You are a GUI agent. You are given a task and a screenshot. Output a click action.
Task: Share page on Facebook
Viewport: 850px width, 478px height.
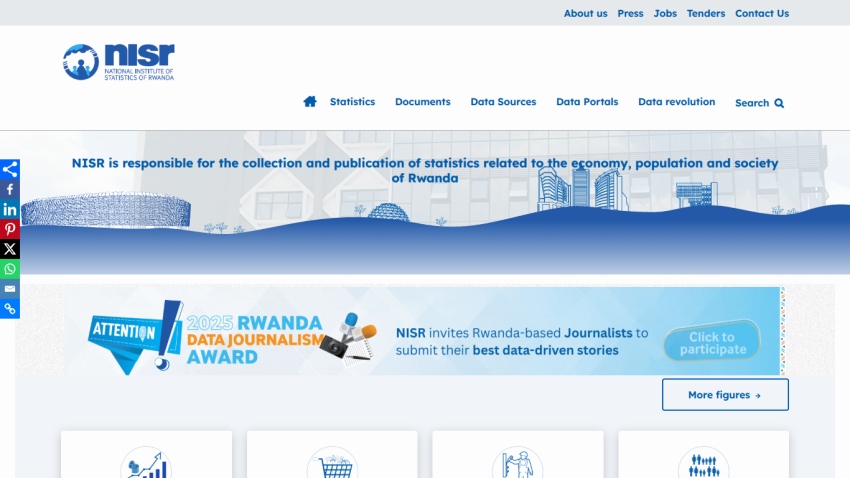coord(10,190)
